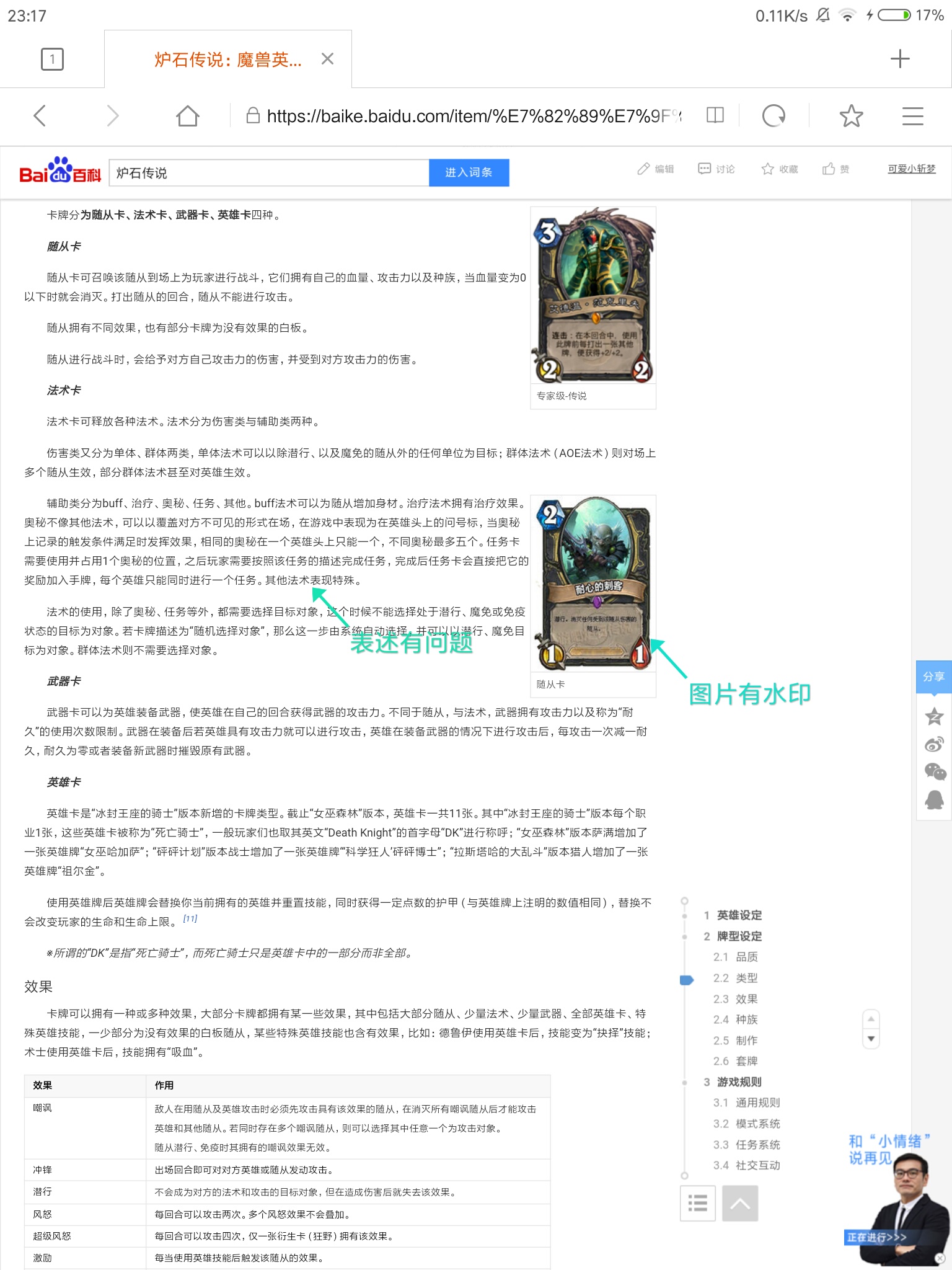Viewport: 952px width, 1270px height.
Task: Click the 武器卡 subheading
Action: pos(64,682)
